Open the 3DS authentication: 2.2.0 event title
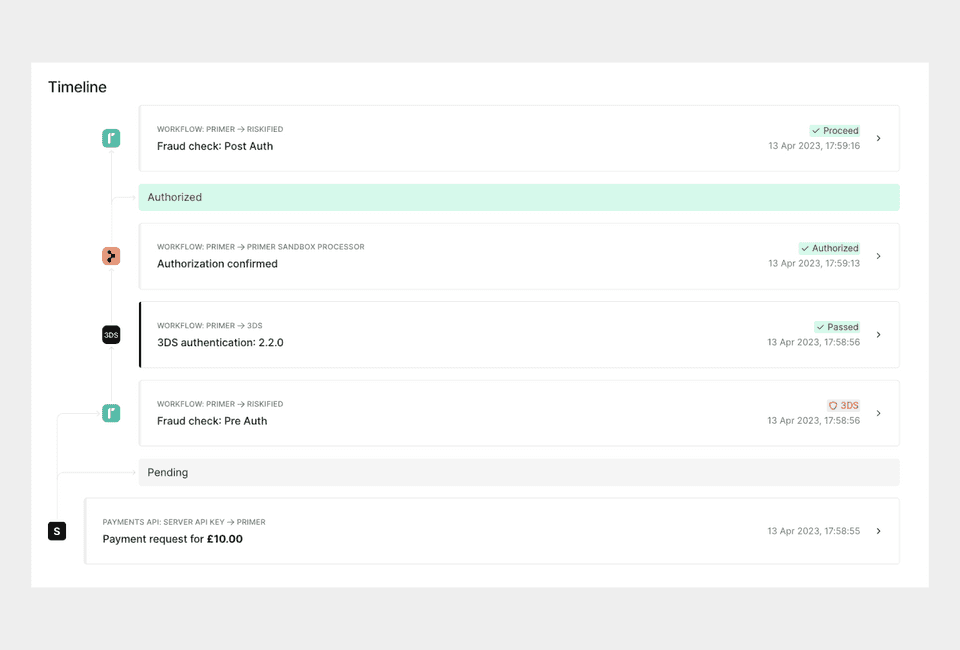 point(220,343)
